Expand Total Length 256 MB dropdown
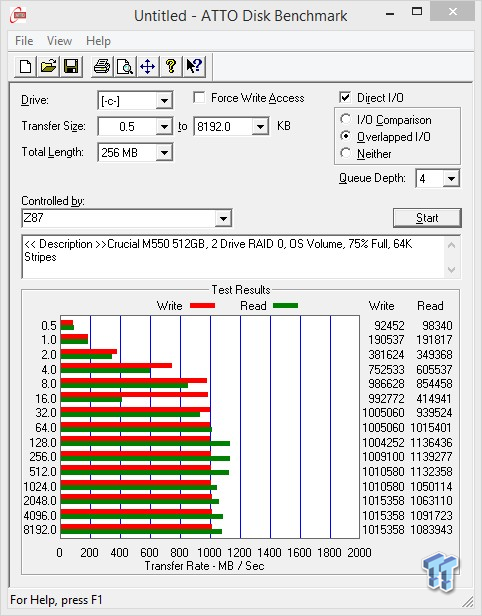 (164, 152)
